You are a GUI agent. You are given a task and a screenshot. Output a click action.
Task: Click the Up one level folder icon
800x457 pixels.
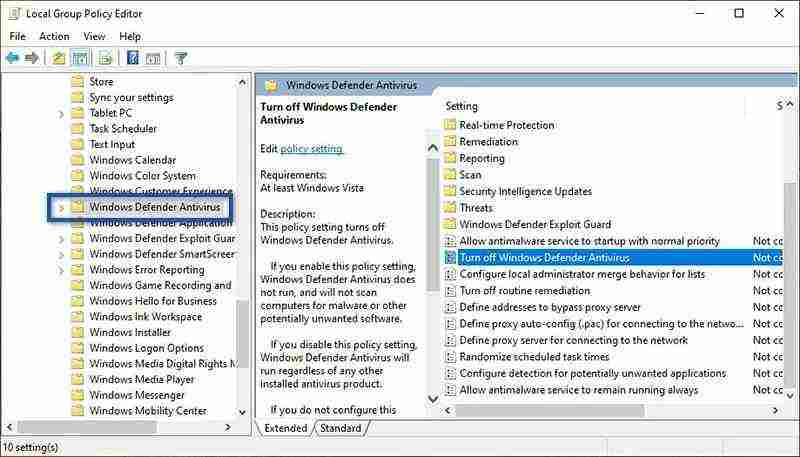(59, 58)
